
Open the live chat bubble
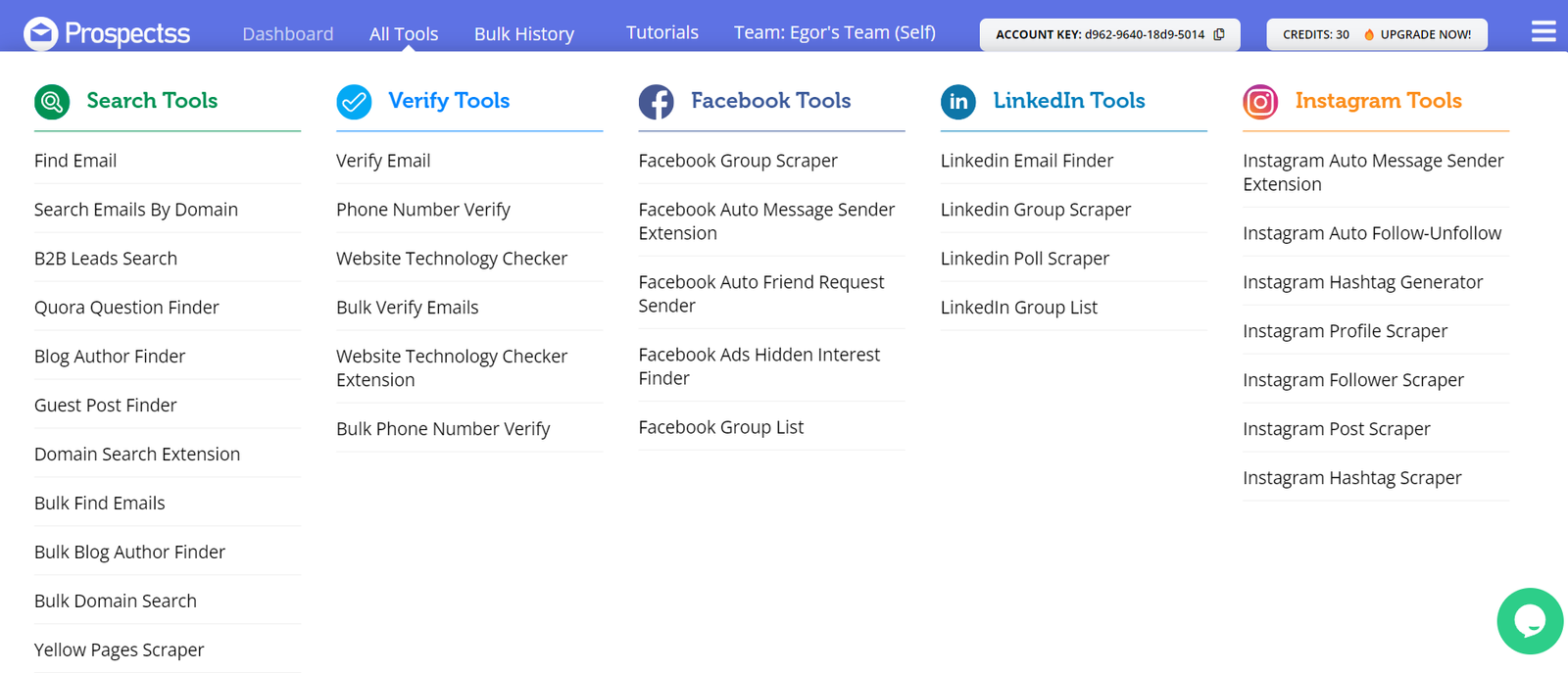tap(1529, 620)
